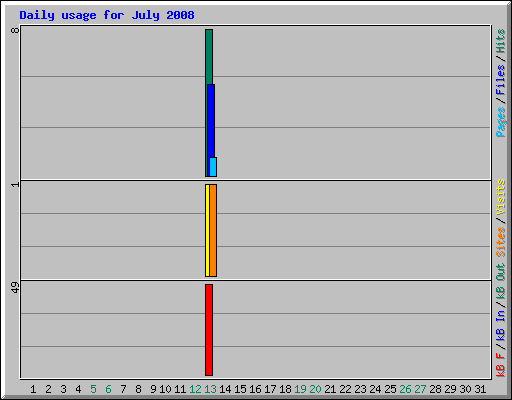Click the 'kB Out' legend label

pos(500,282)
